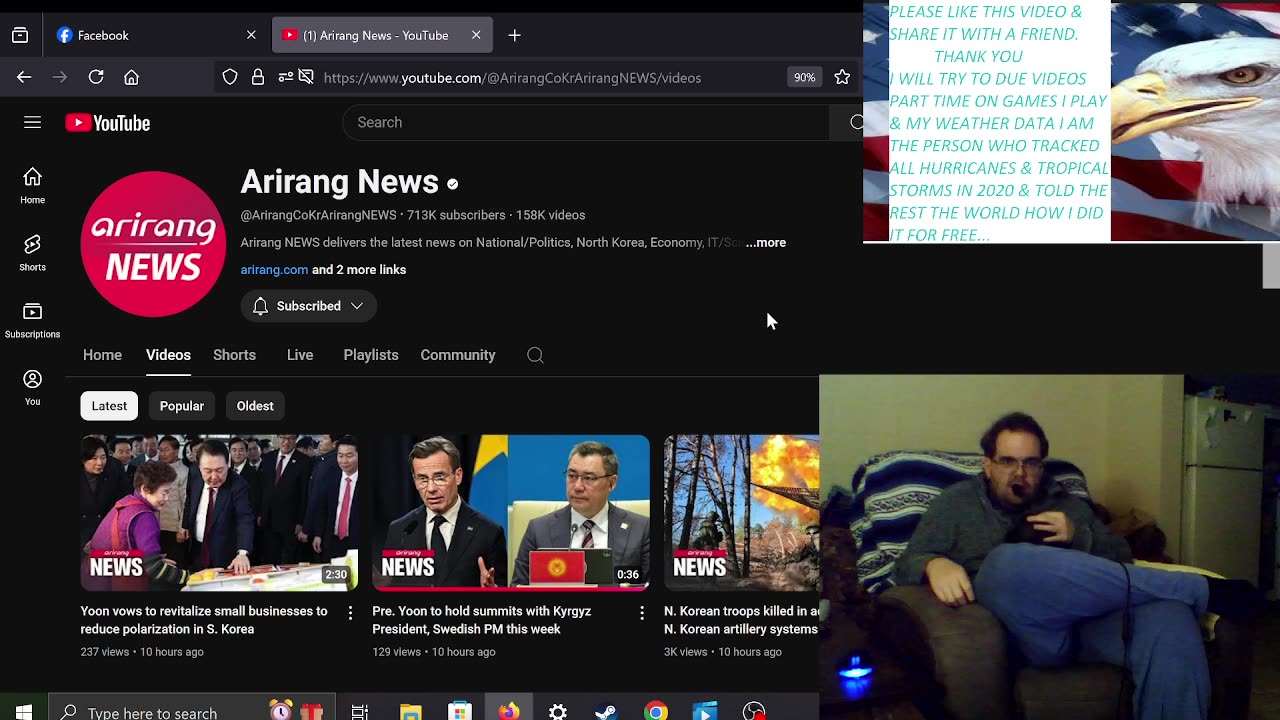1280x720 pixels.
Task: Open options menu for Pre. Yoon summits video
Action: (642, 613)
